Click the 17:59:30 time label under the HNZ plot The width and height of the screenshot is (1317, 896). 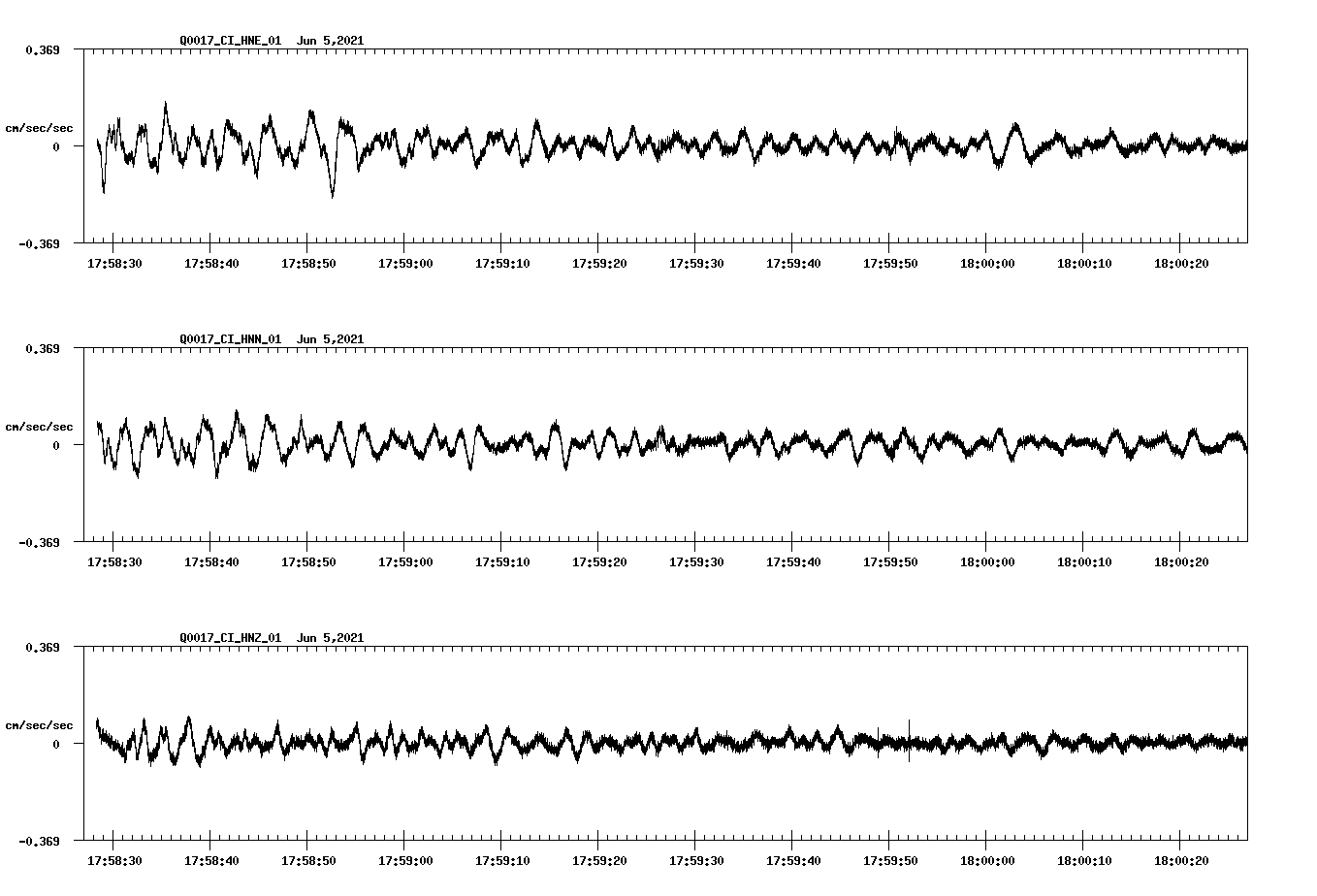(x=696, y=861)
